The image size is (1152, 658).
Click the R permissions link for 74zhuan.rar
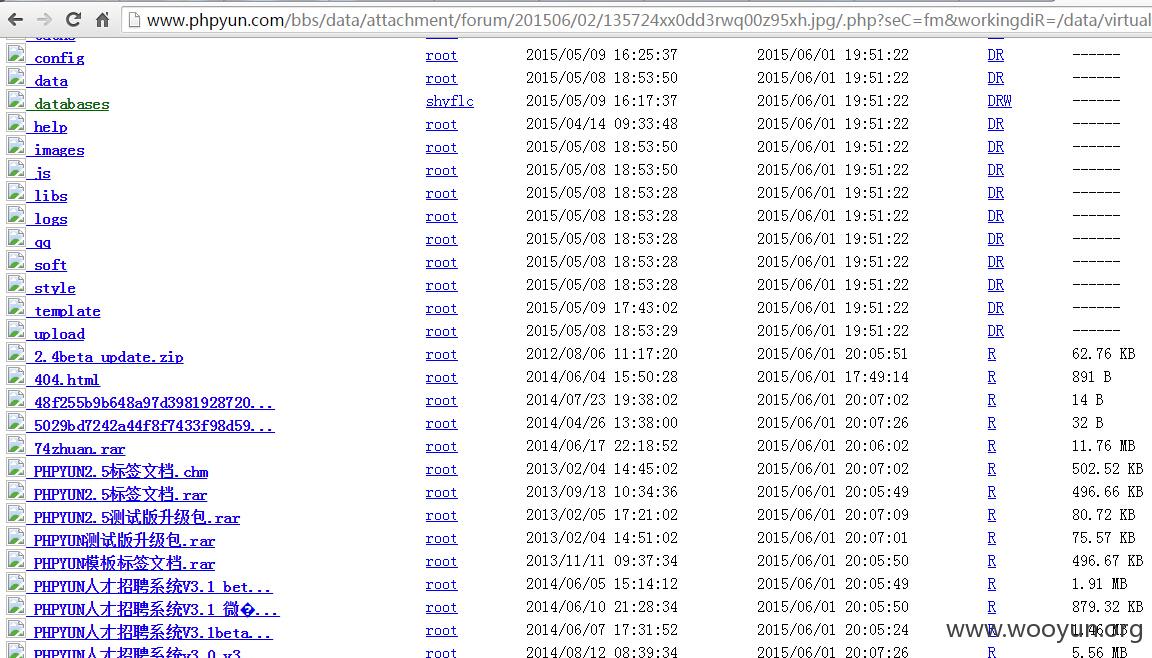992,446
